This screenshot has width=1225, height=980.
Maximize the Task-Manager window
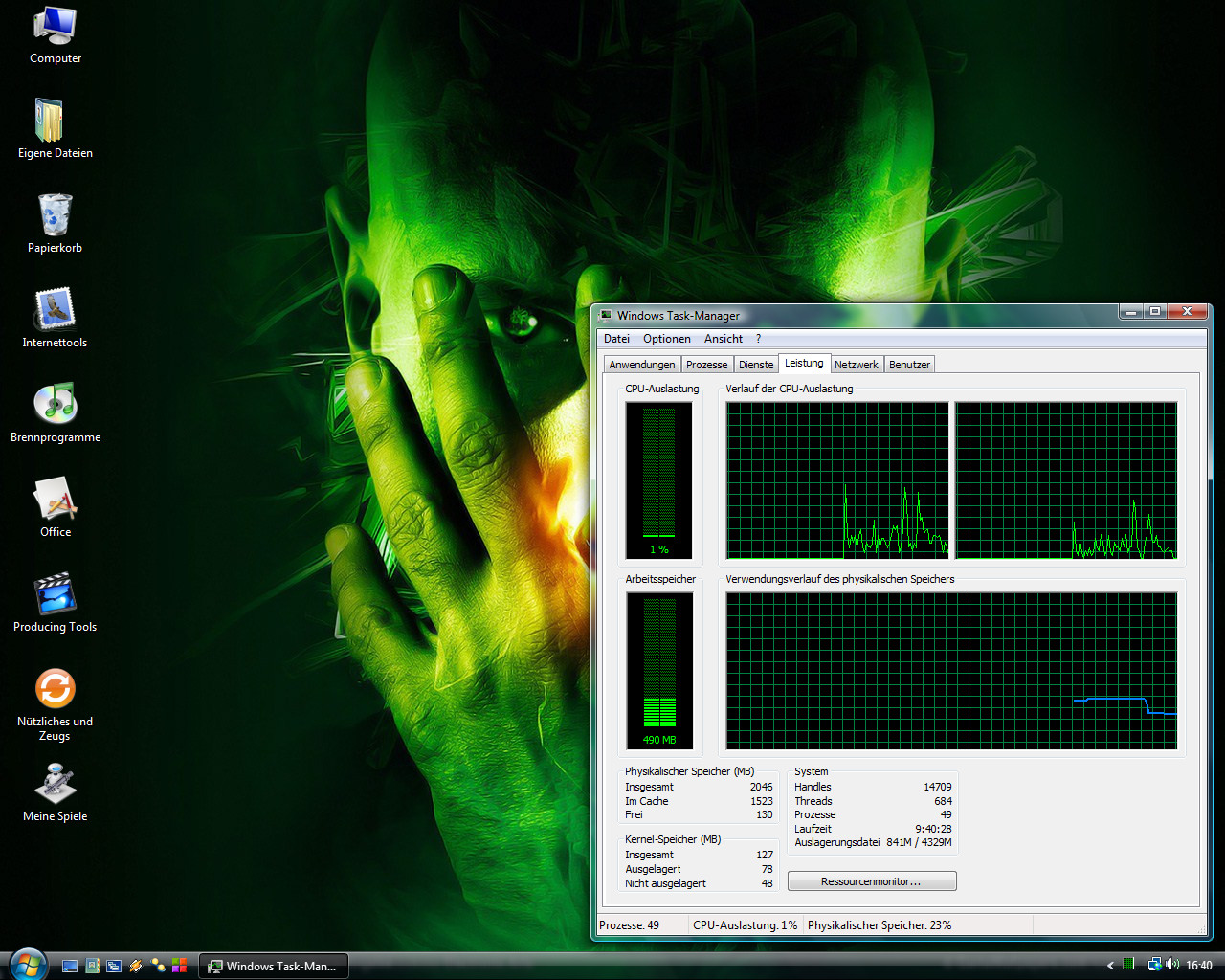coord(1155,312)
